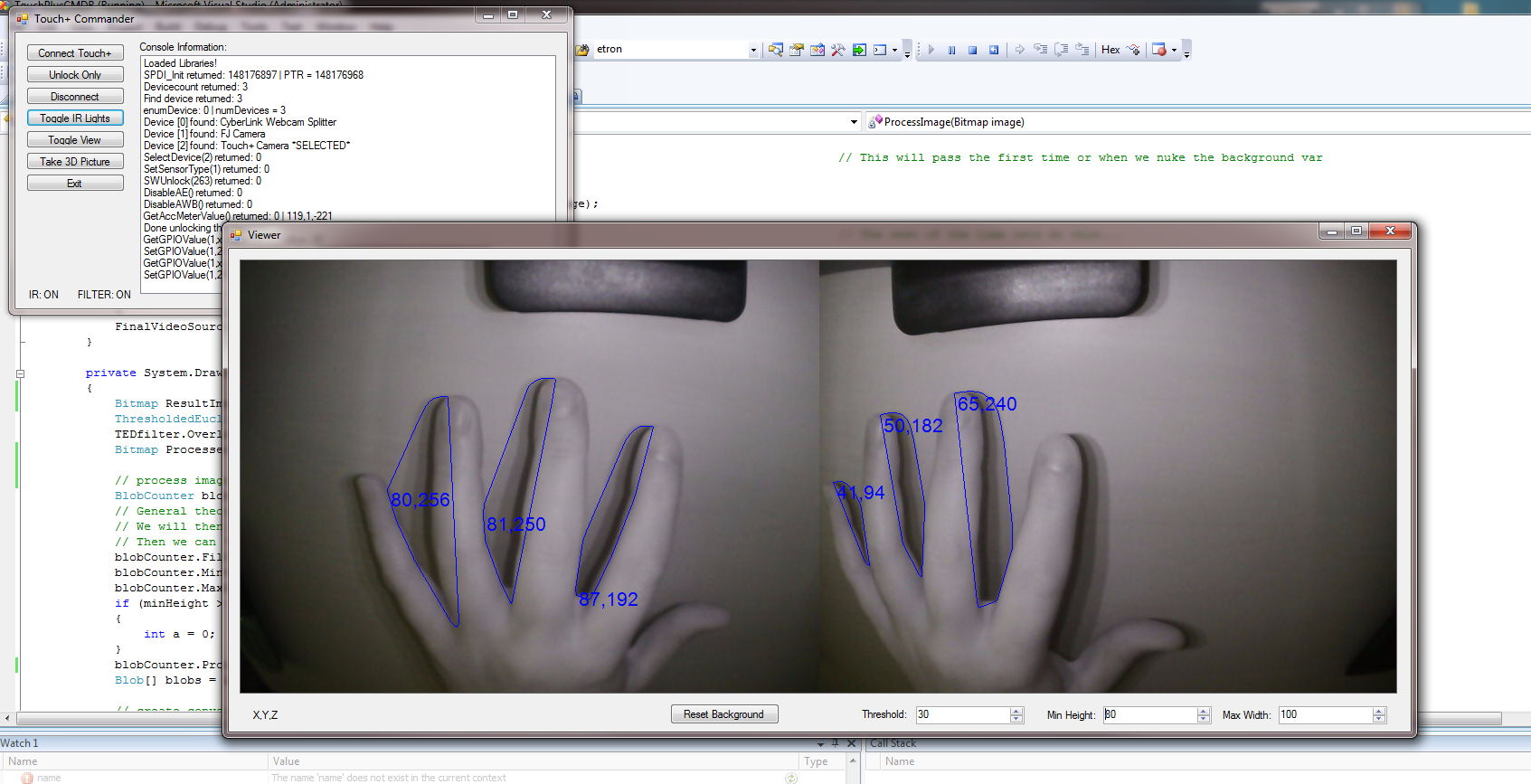Stop debugging with the square icon
1531x784 pixels.
coord(973,50)
